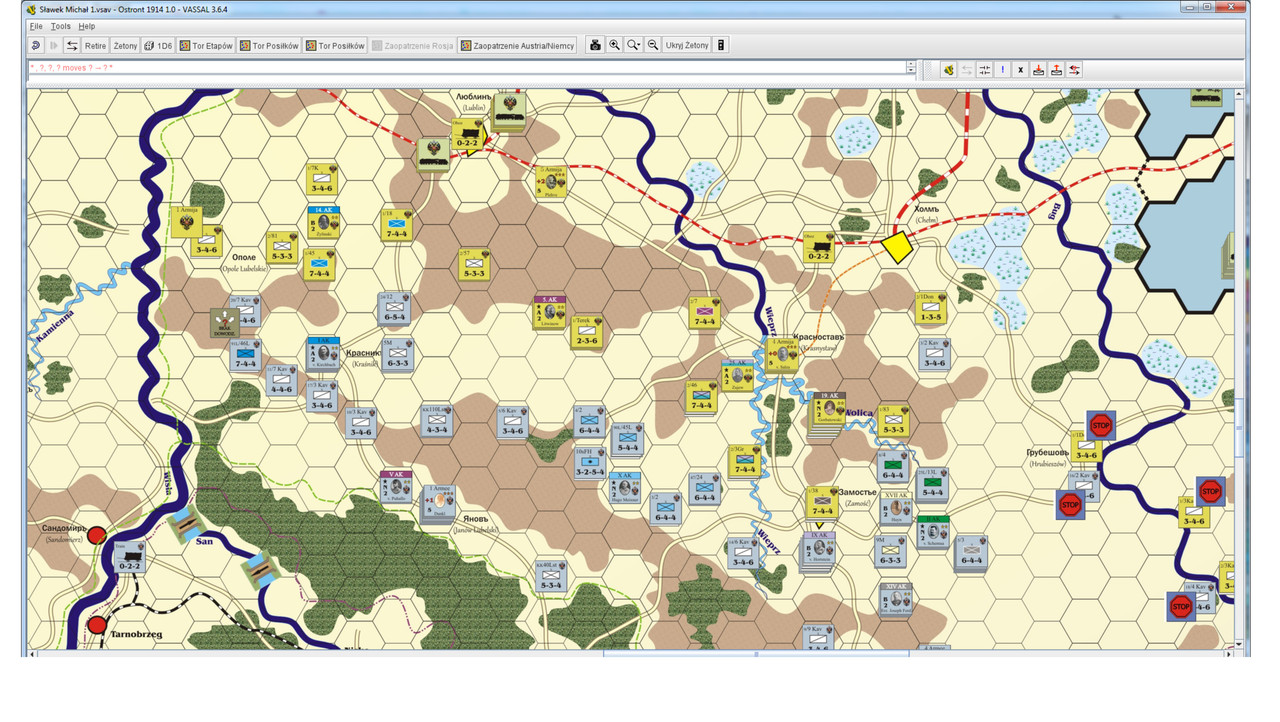Click the red Sandomierz city marker
Screen dimensions: 1280x722
click(96, 535)
